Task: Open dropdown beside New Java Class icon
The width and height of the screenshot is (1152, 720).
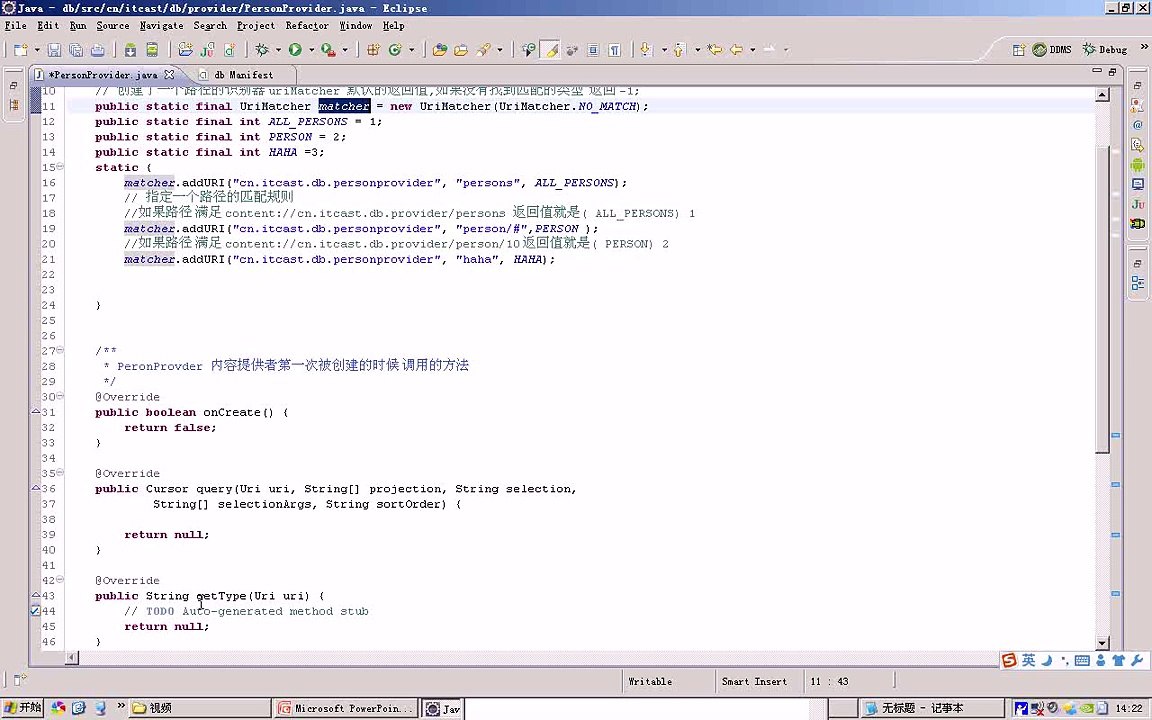Action: coord(411,50)
